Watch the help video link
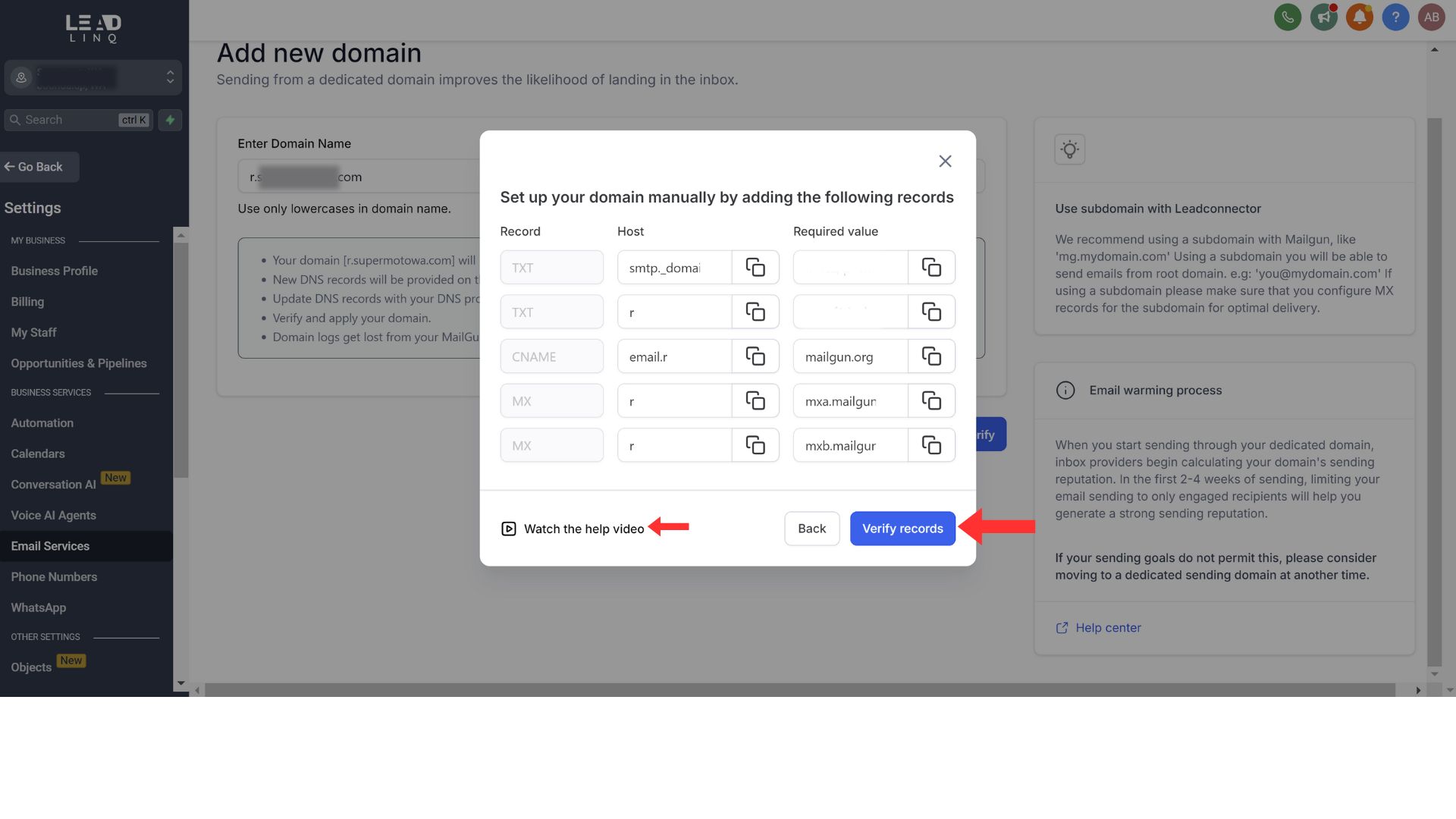1456x819 pixels. 583,529
